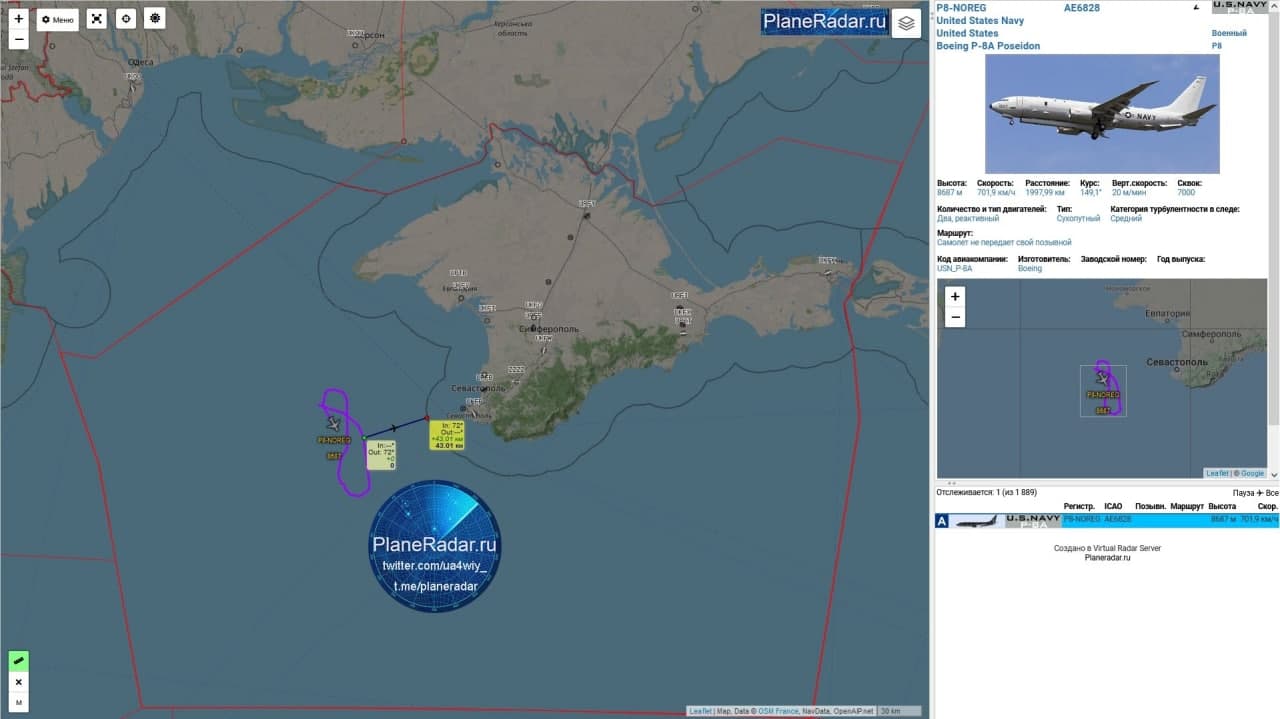Open the Меню settings menu
The height and width of the screenshot is (719, 1280).
[x=58, y=19]
